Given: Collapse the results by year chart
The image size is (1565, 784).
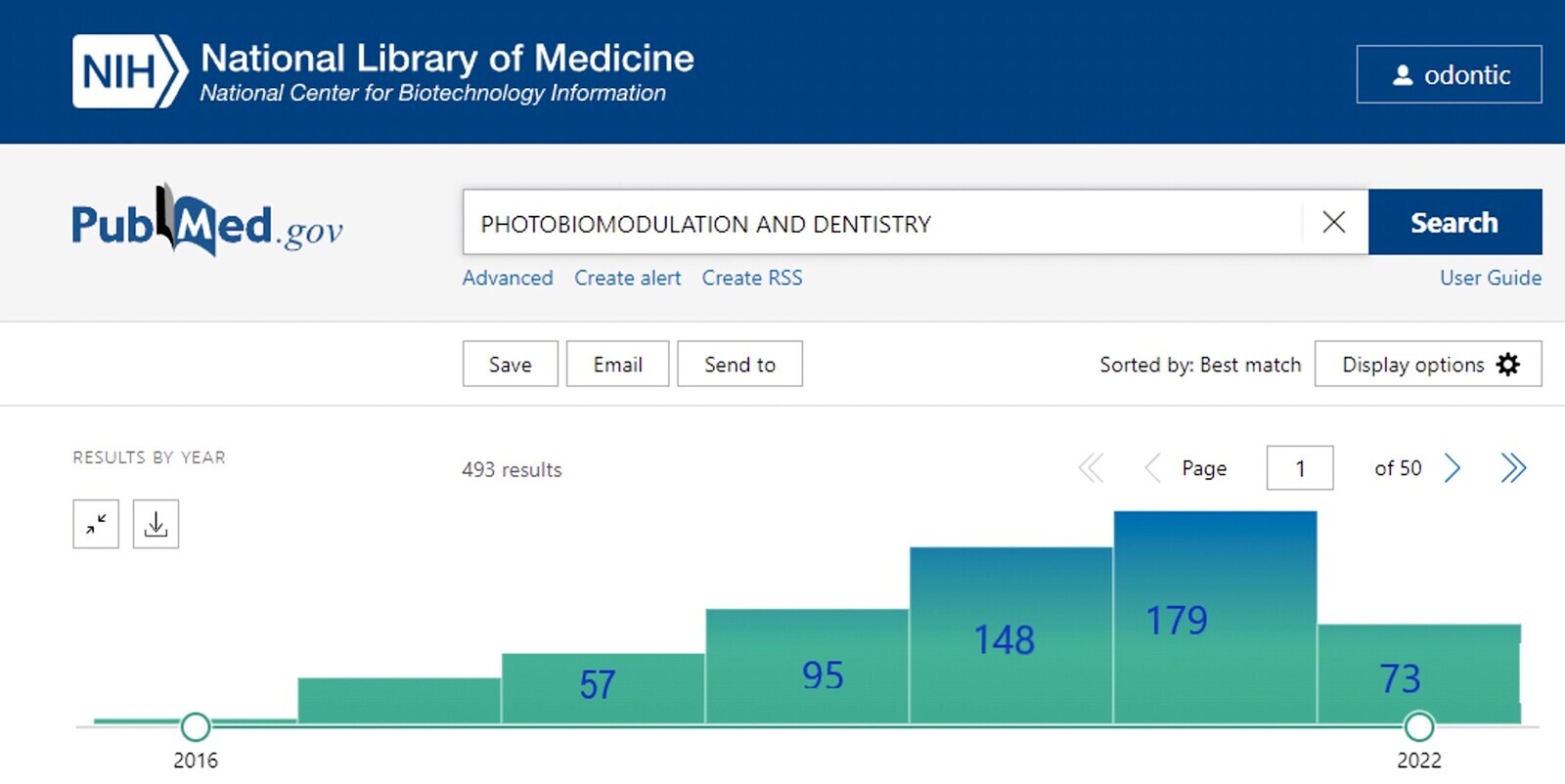Looking at the screenshot, I should click(x=96, y=525).
